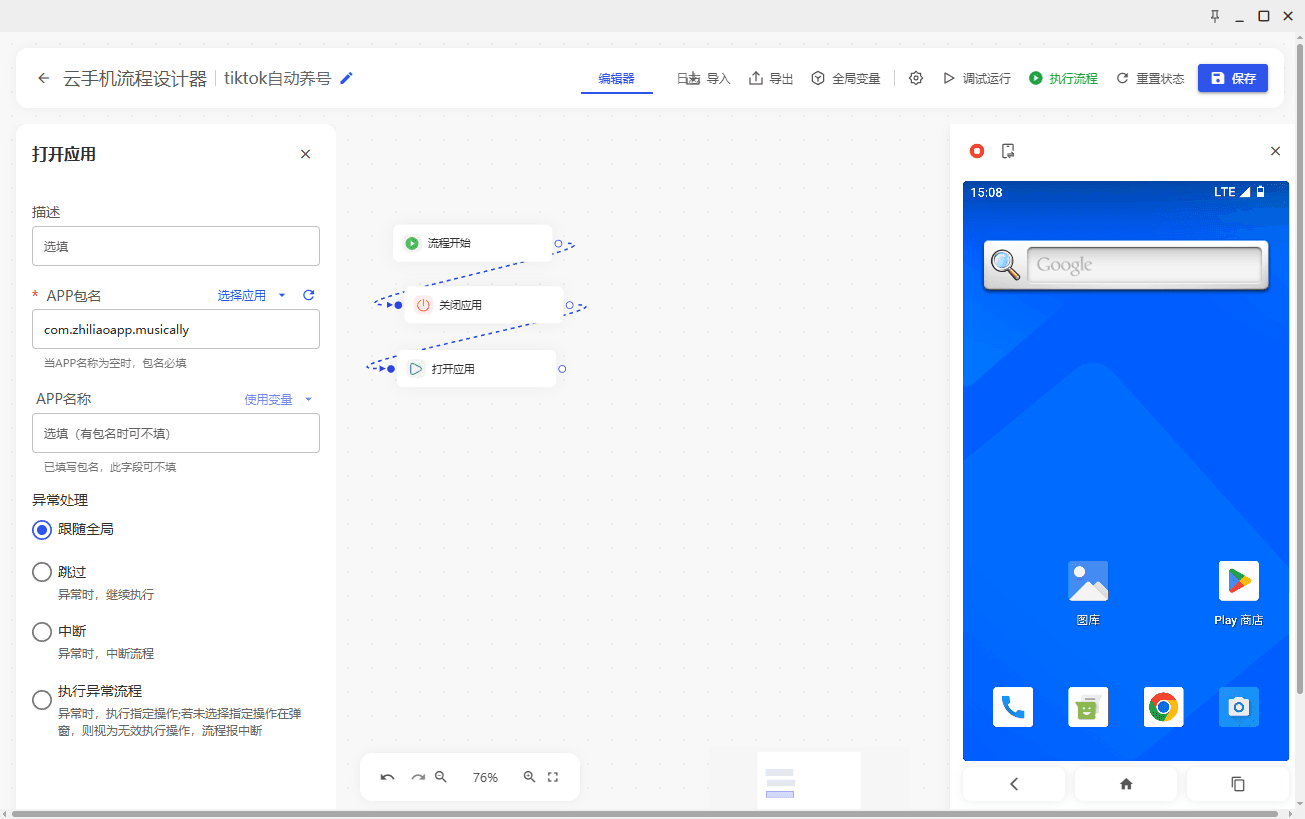The width and height of the screenshot is (1305, 819).
Task: Reset state with 重置状态
Action: pos(1150,78)
